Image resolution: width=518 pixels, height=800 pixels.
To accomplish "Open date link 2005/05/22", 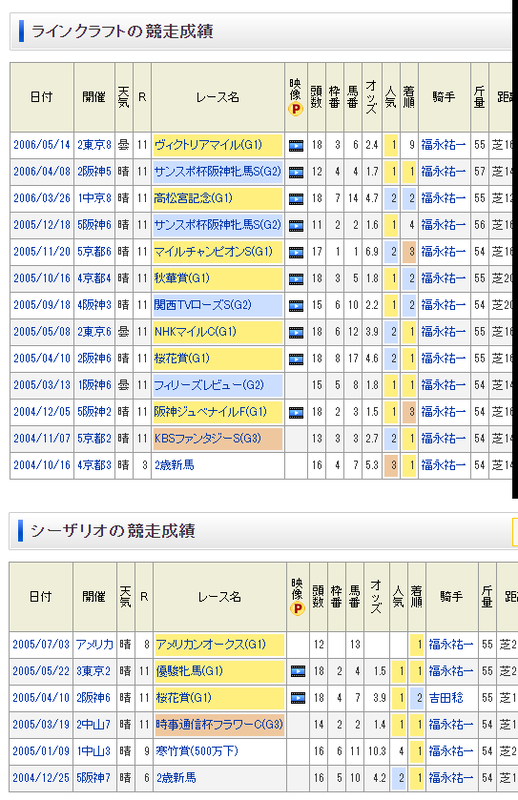I will (41, 671).
